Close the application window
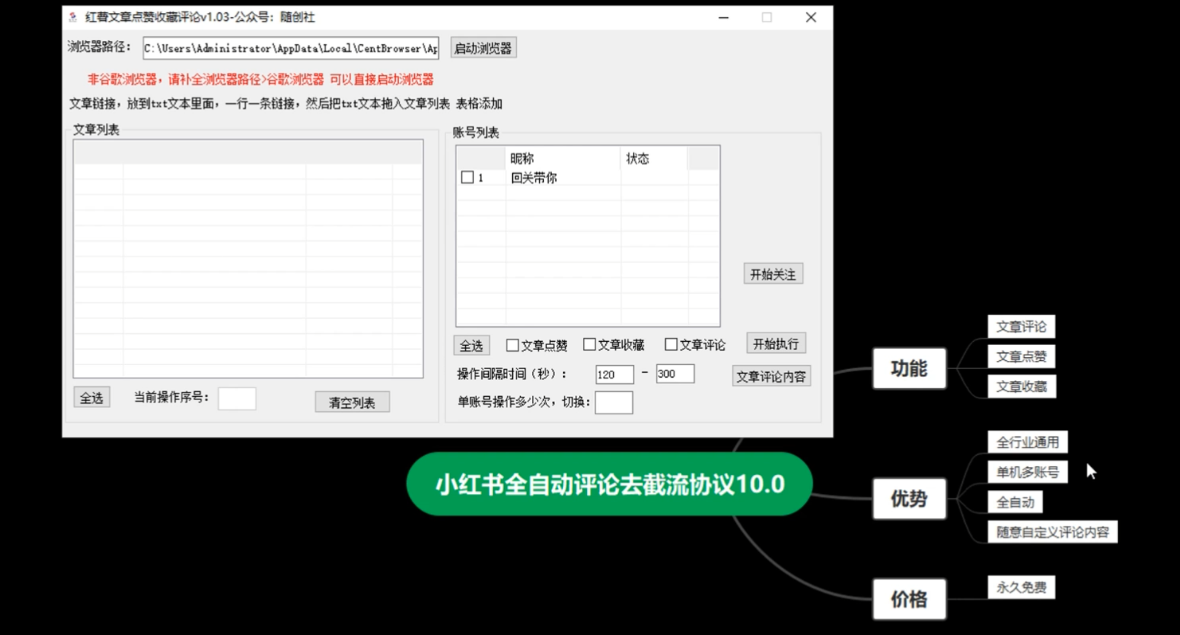This screenshot has height=635, width=1180. pos(811,17)
